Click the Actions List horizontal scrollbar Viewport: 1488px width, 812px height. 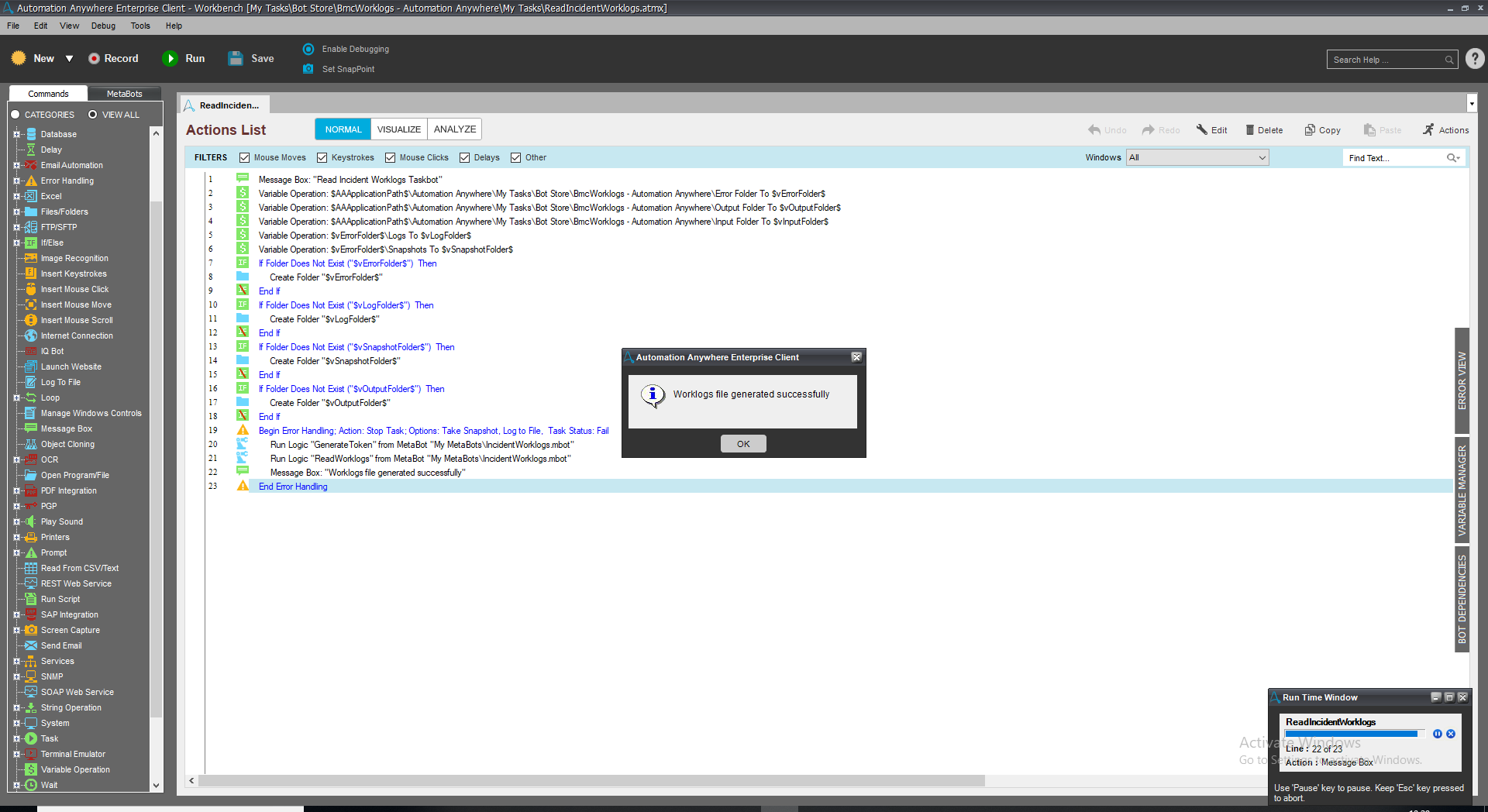click(x=591, y=781)
